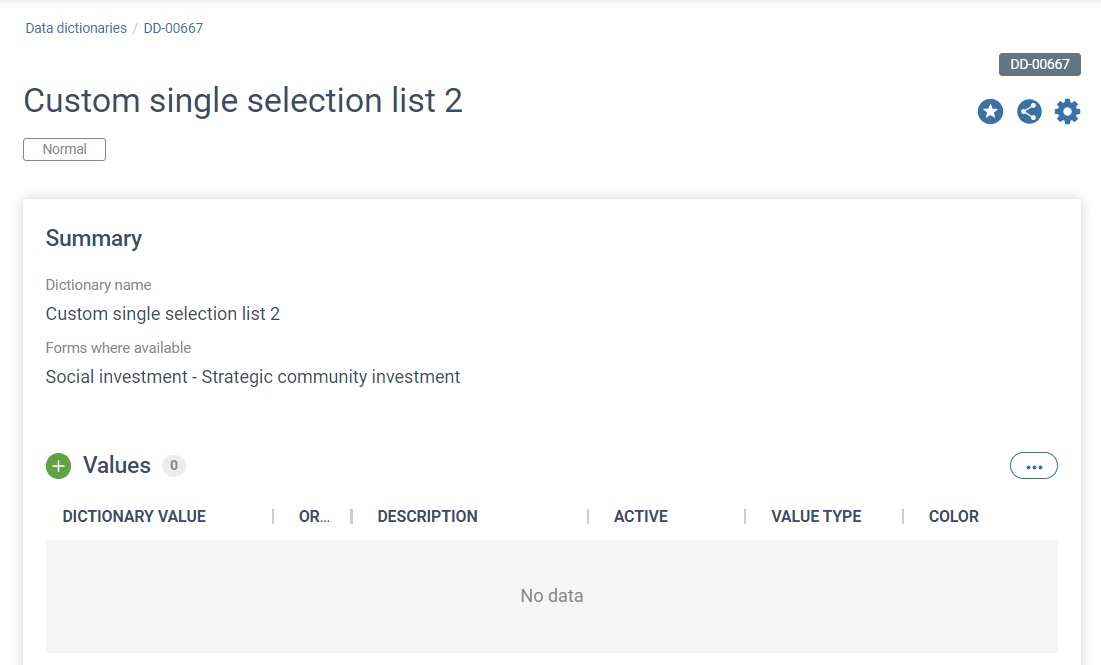Go to Data dictionaries breadcrumb

click(x=76, y=28)
